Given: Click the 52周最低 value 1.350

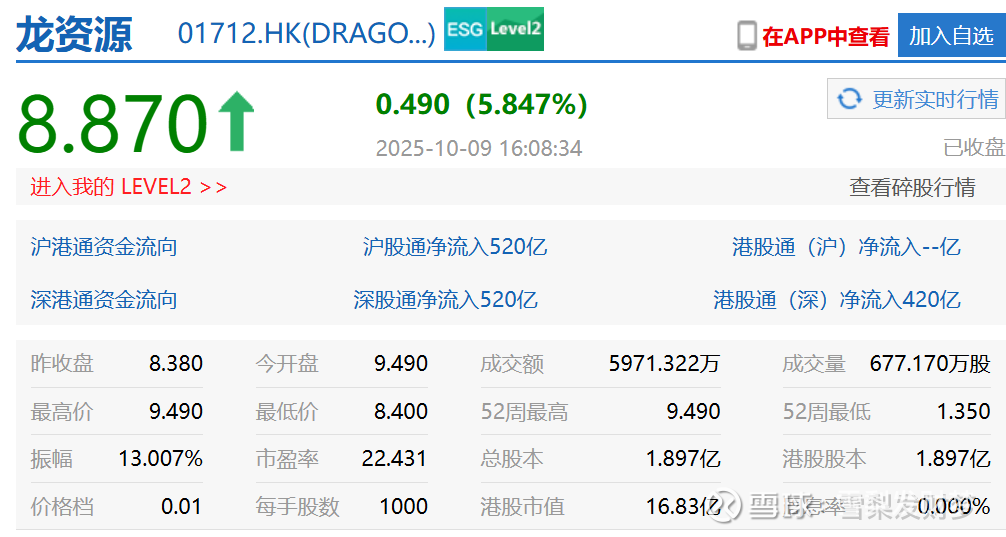Looking at the screenshot, I should point(964,411).
